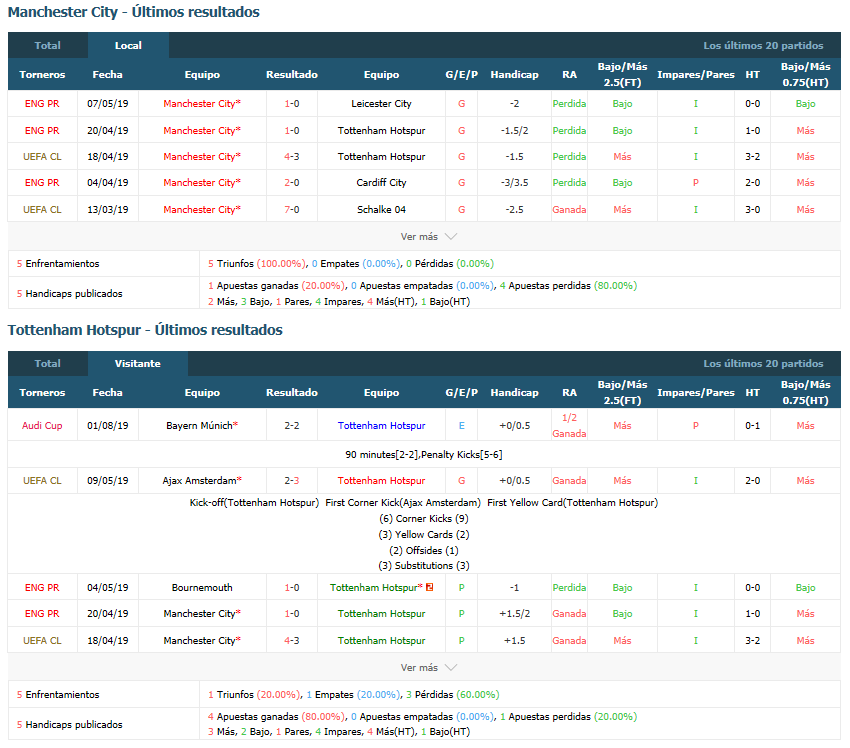Click 'First Yellow Card(Tottenham Hotspur)' text
This screenshot has height=748, width=850.
[572, 503]
